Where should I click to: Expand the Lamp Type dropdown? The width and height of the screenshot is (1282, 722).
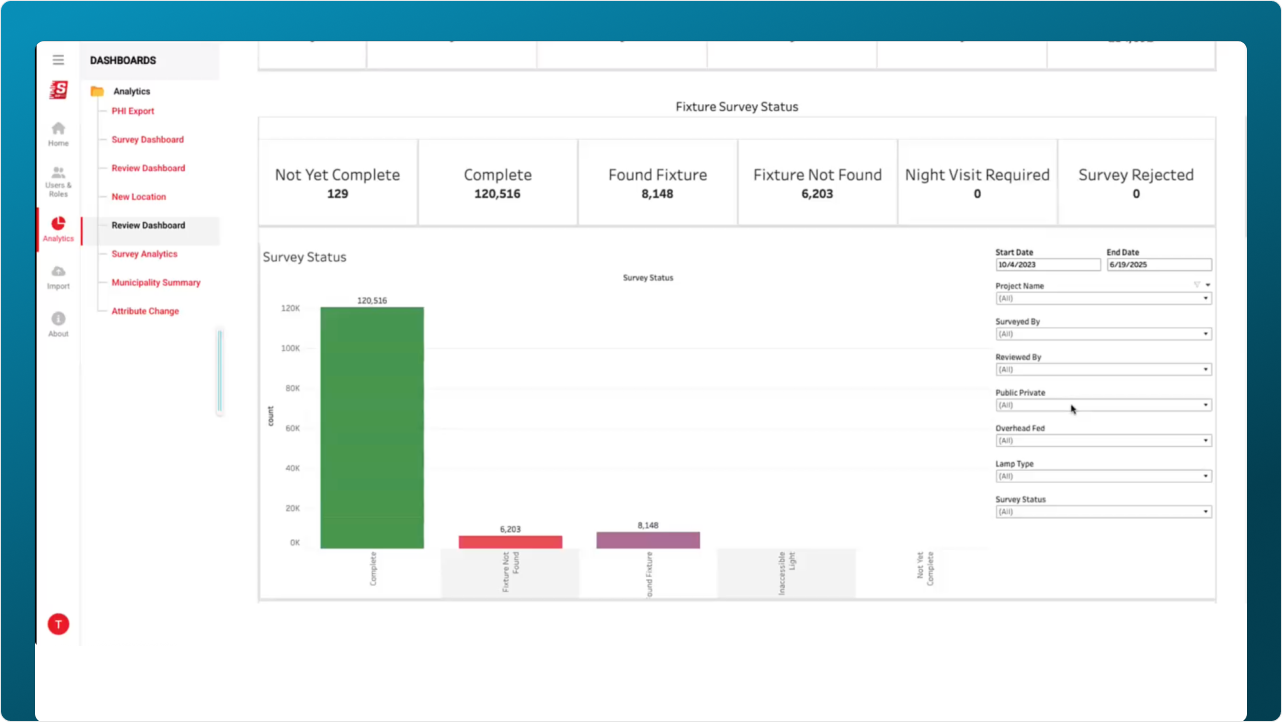(1103, 476)
